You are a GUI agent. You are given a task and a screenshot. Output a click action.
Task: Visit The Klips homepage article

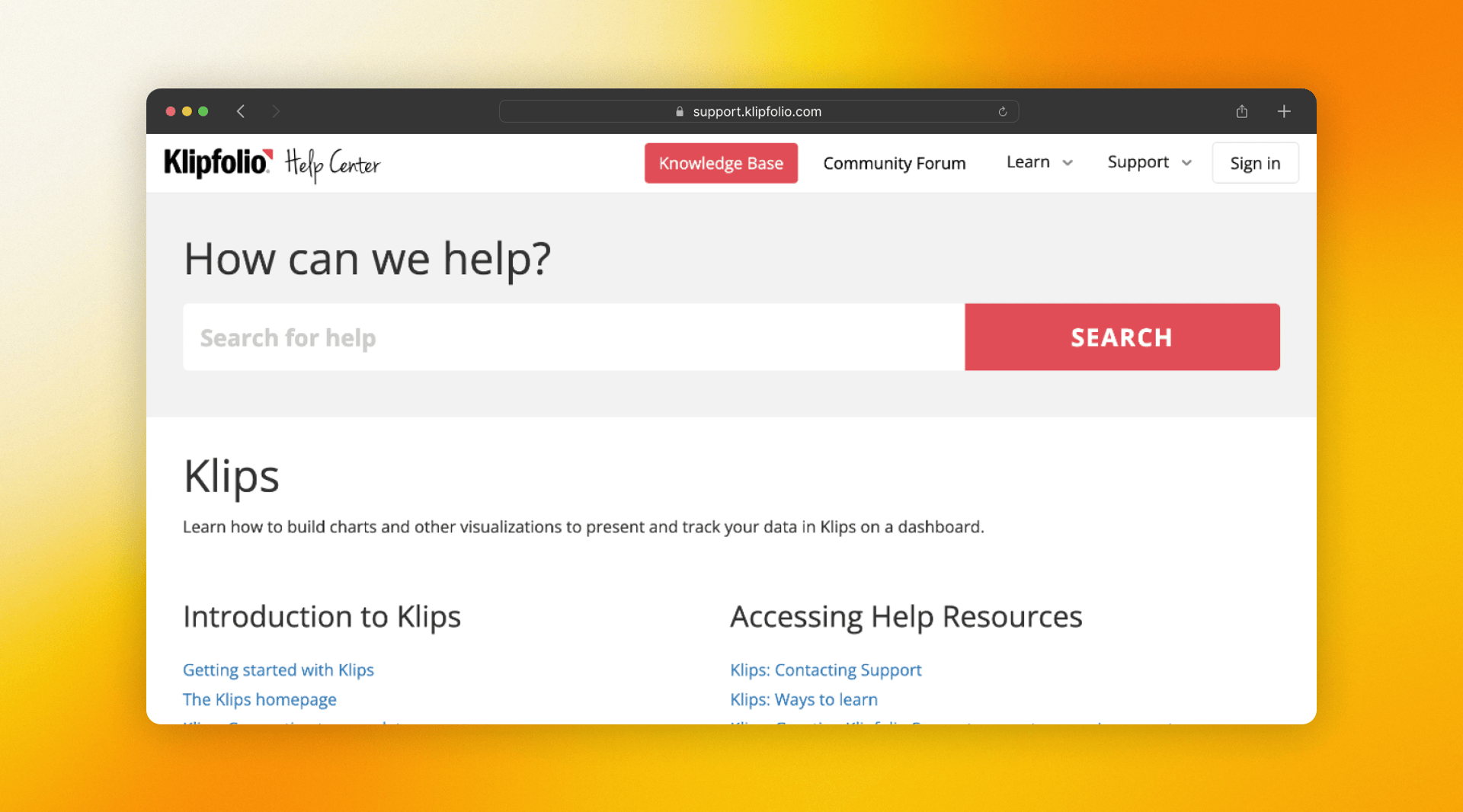[259, 699]
